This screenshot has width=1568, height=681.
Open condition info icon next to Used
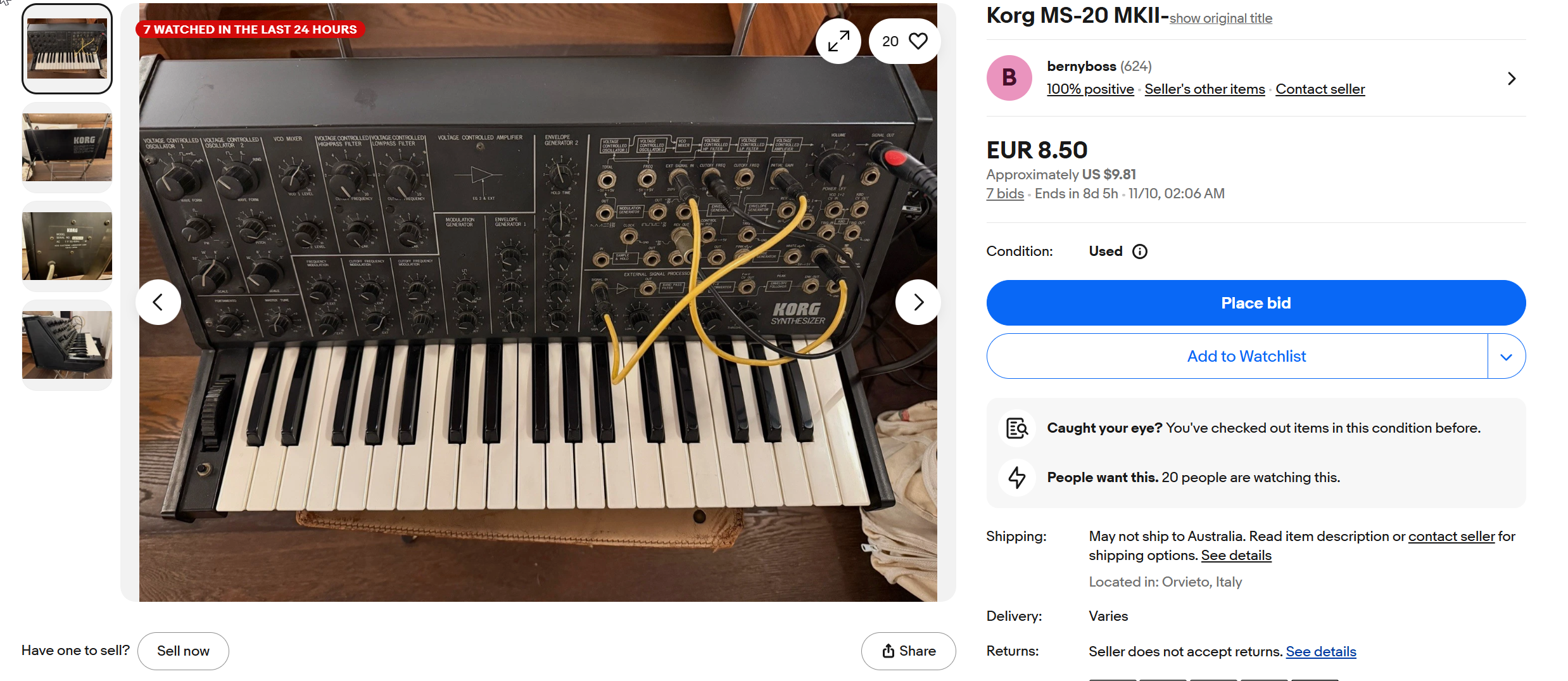pyautogui.click(x=1139, y=251)
